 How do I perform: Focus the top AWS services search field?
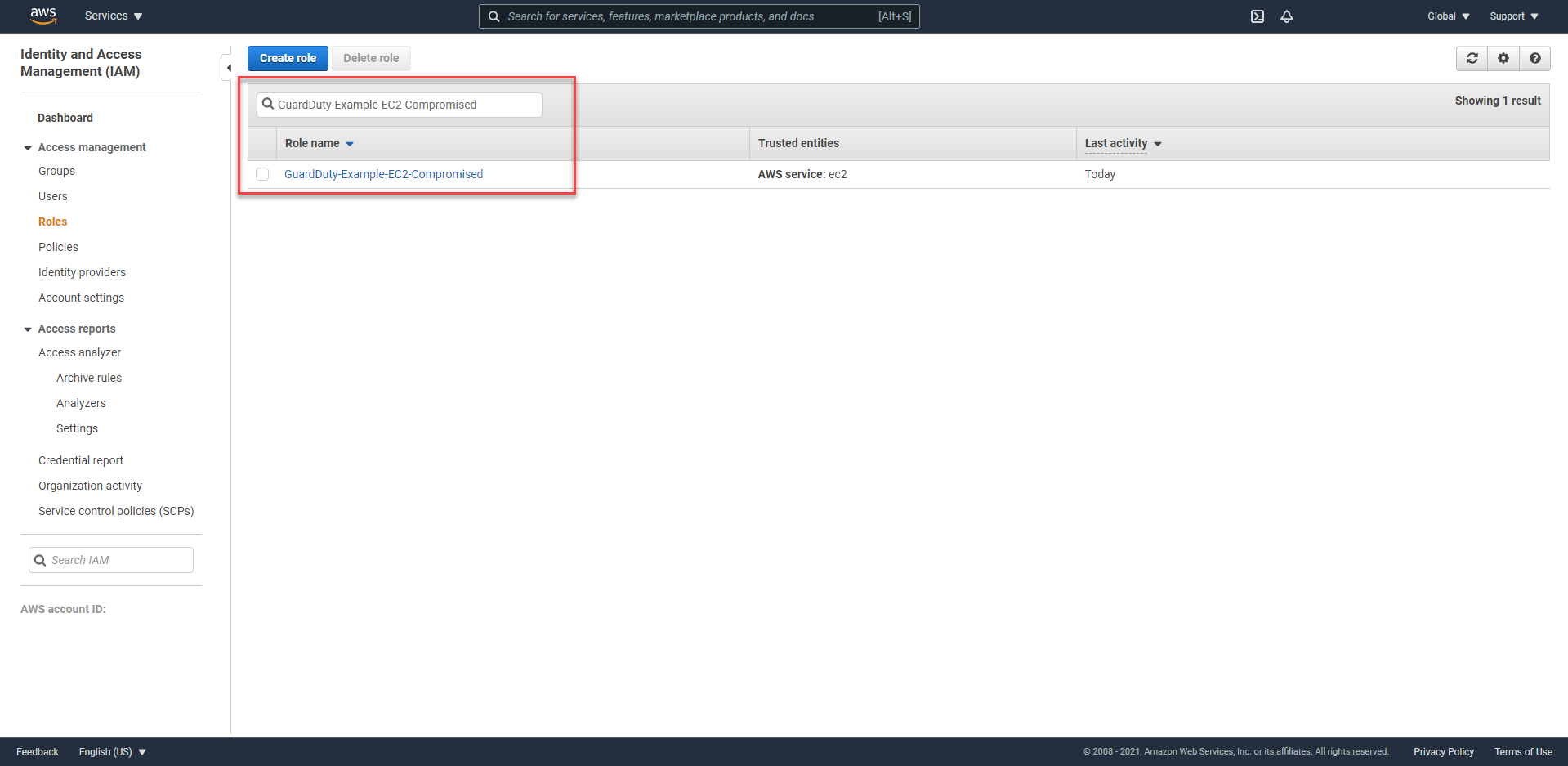point(699,16)
